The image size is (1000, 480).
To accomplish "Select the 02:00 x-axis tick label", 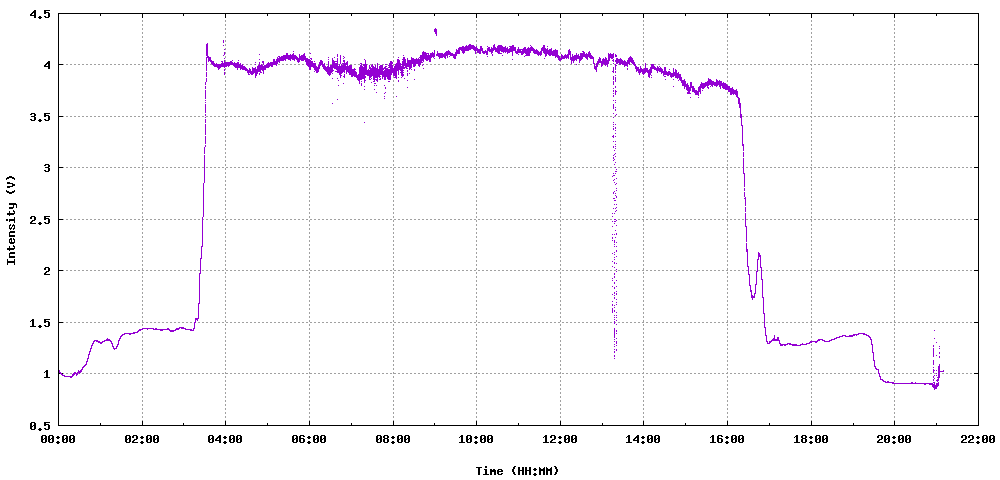I will pos(142,439).
